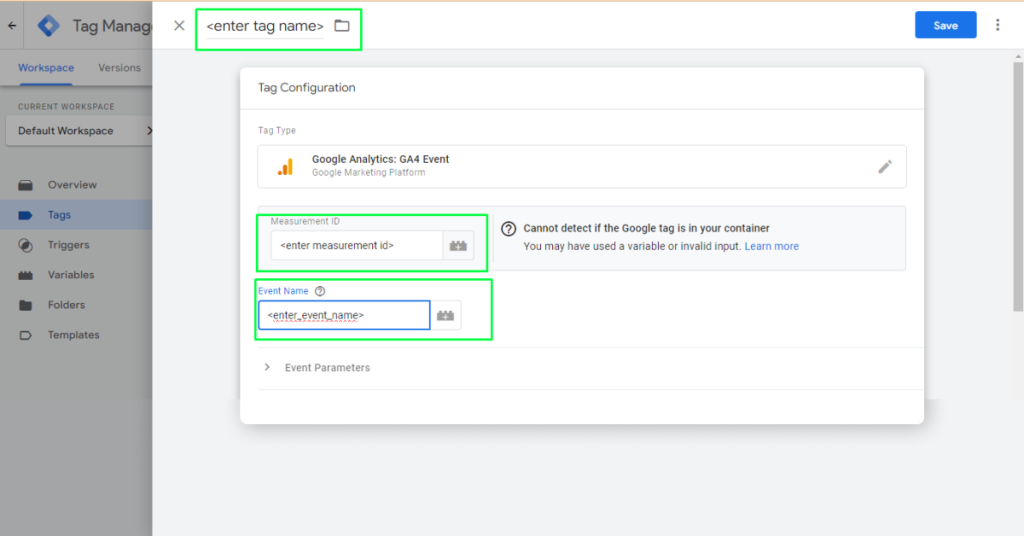Click the Measurement ID input field

(x=356, y=245)
